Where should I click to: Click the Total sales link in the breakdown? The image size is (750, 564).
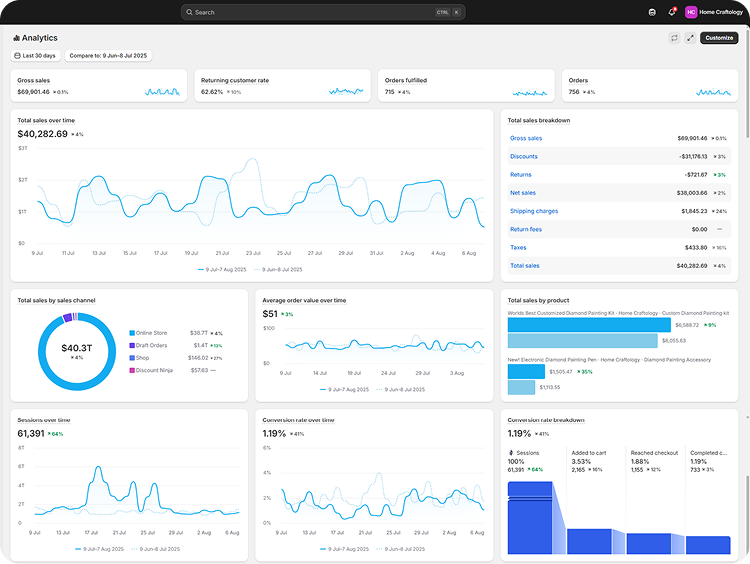pyautogui.click(x=524, y=265)
